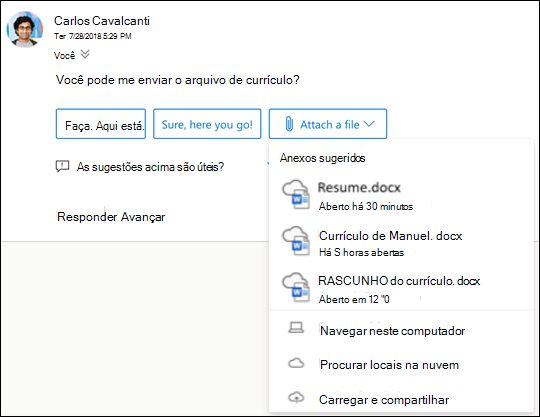Click the recipient label Você

64,55
